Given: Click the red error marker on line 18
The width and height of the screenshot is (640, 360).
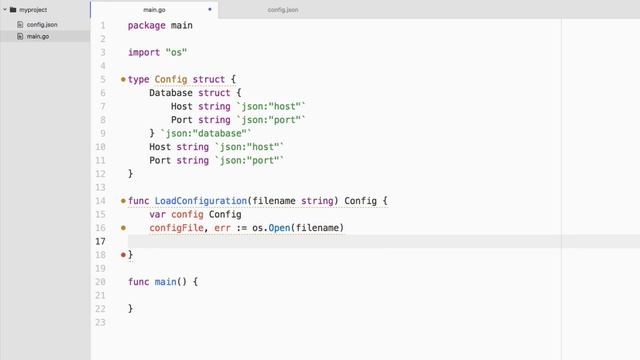Looking at the screenshot, I should pos(123,255).
